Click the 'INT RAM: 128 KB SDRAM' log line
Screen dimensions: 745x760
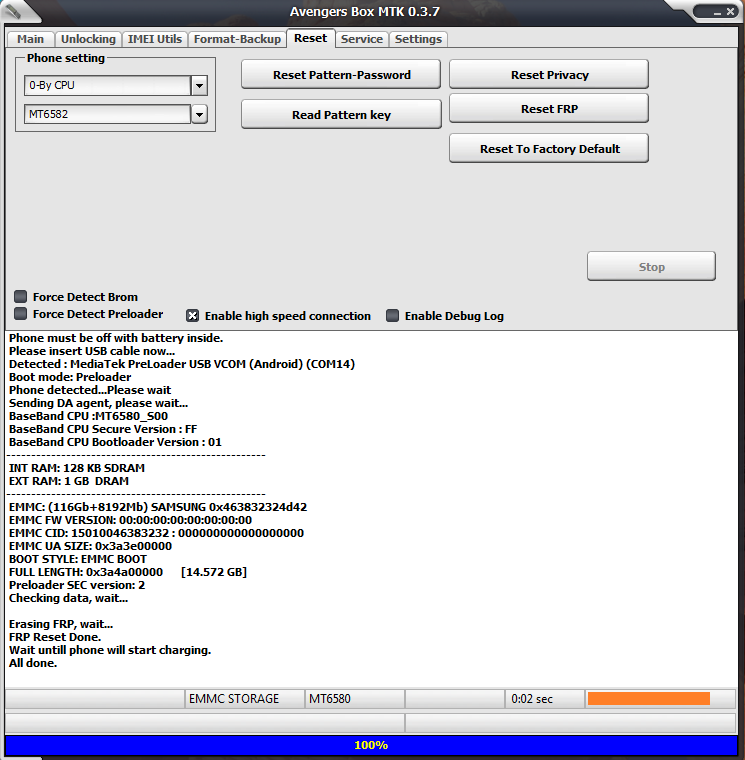coord(77,468)
